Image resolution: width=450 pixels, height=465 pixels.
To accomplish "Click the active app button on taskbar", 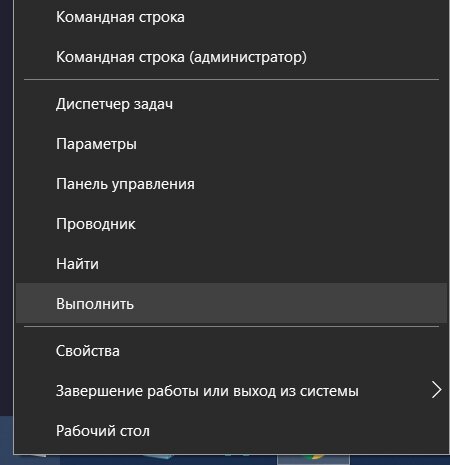I will tap(313, 459).
